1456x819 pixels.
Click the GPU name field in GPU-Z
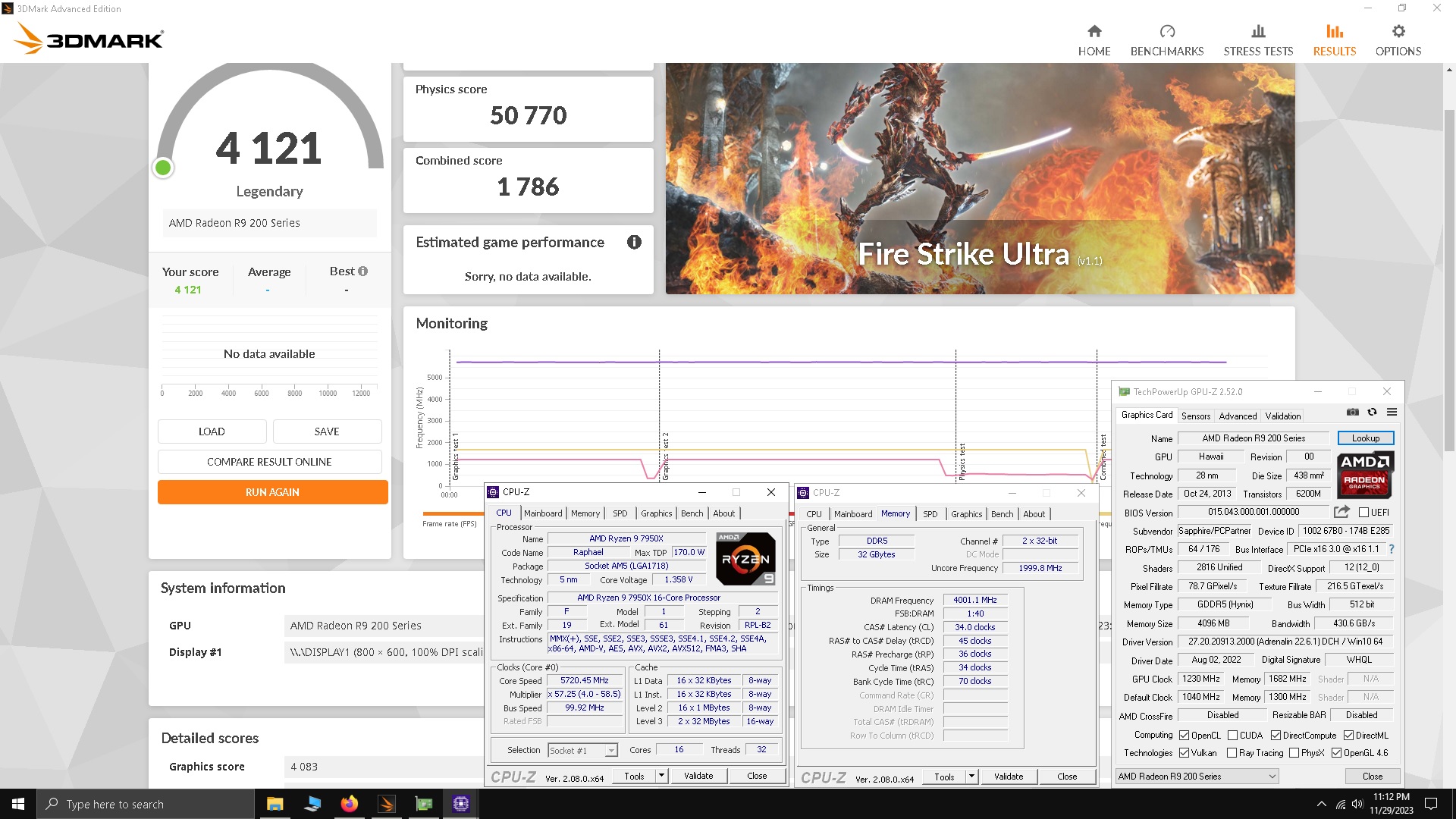1253,438
